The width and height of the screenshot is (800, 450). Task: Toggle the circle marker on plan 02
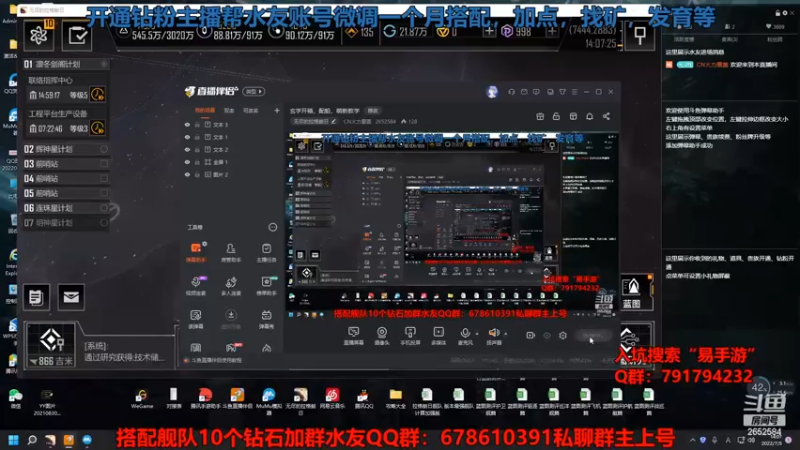tap(104, 149)
